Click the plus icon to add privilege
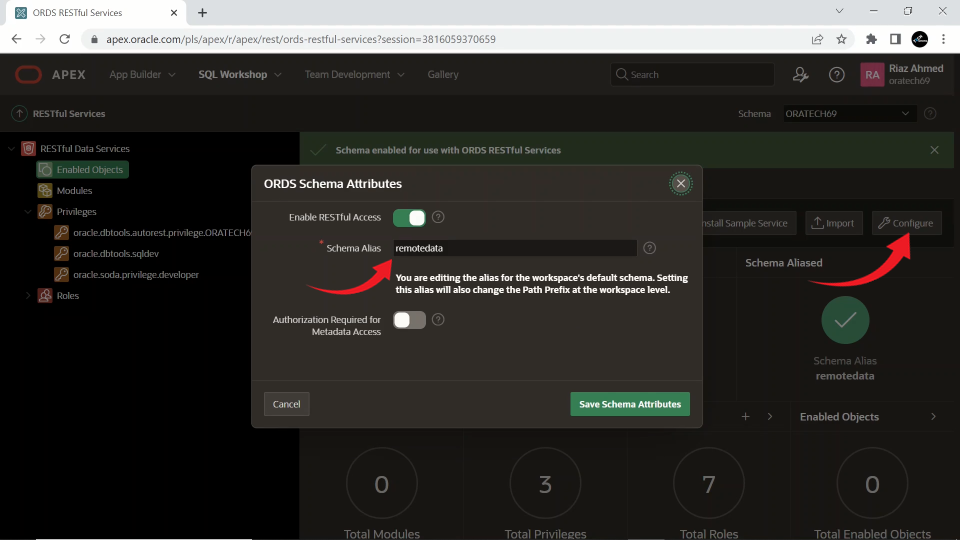Image resolution: width=960 pixels, height=540 pixels. (x=745, y=416)
